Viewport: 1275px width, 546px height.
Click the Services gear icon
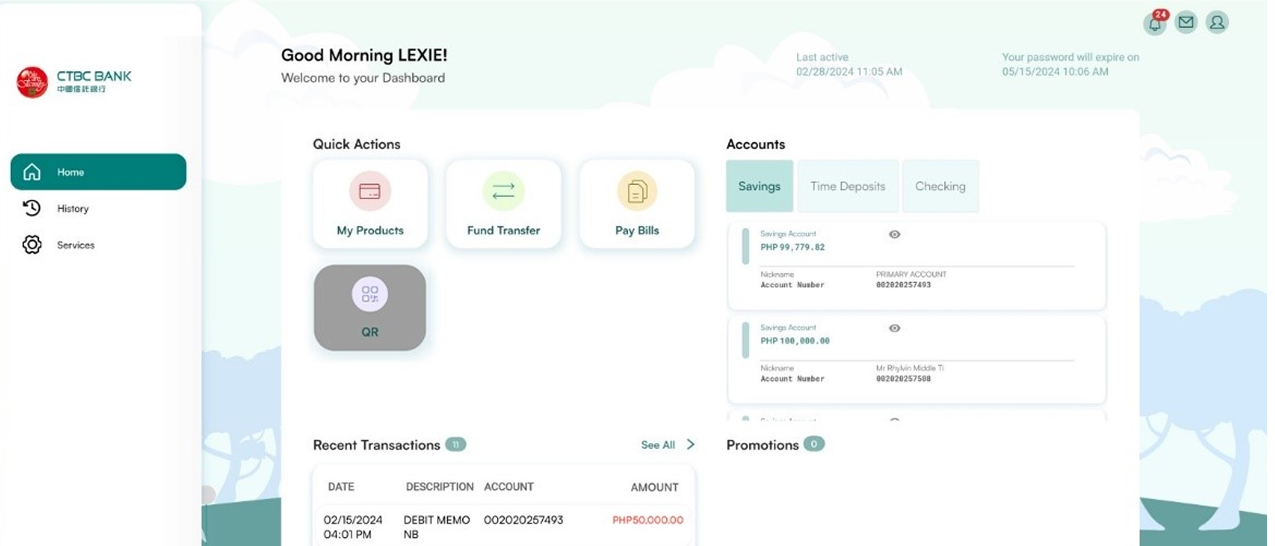[x=32, y=245]
